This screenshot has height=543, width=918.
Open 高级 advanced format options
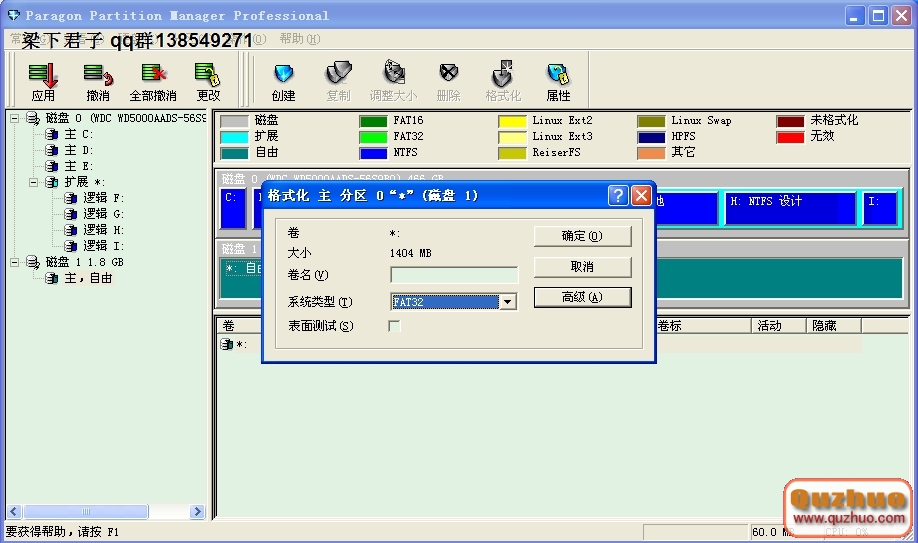coord(582,297)
